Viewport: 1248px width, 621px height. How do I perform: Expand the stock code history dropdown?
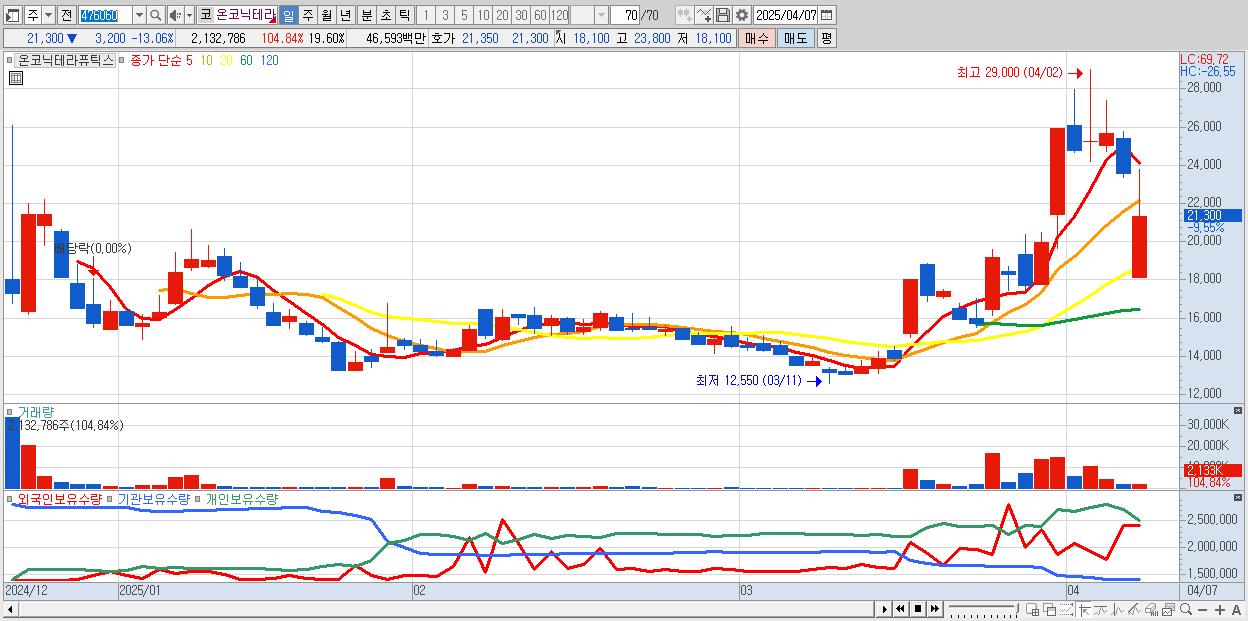(x=140, y=15)
